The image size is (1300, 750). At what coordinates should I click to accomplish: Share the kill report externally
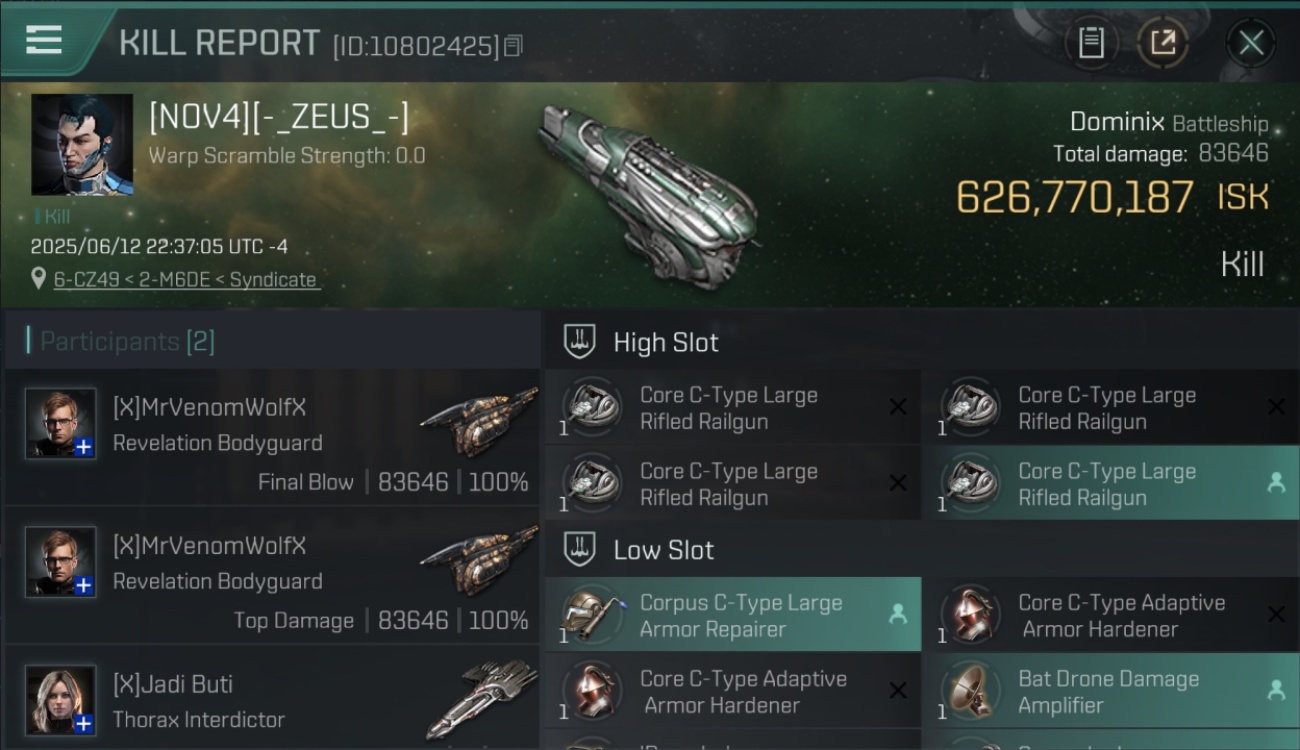(x=1163, y=42)
